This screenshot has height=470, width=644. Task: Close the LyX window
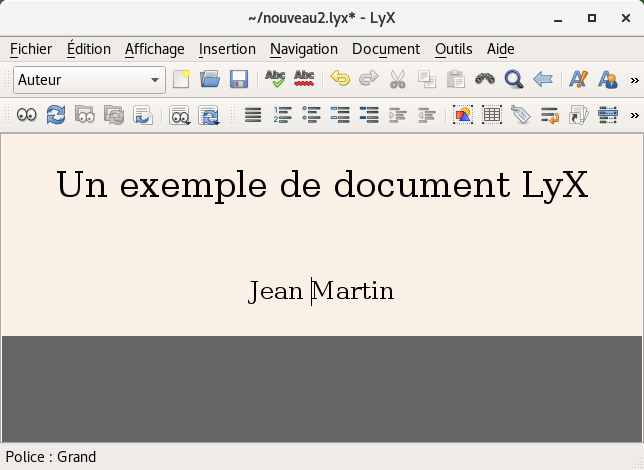pyautogui.click(x=626, y=18)
